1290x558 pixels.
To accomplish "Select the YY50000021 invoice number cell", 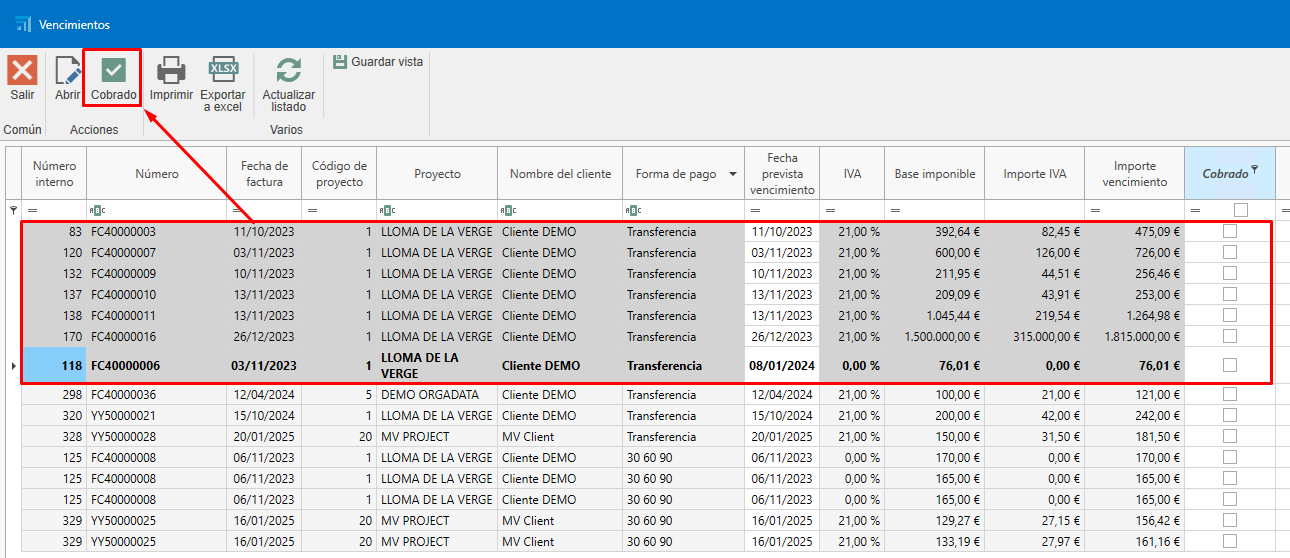I will 157,415.
